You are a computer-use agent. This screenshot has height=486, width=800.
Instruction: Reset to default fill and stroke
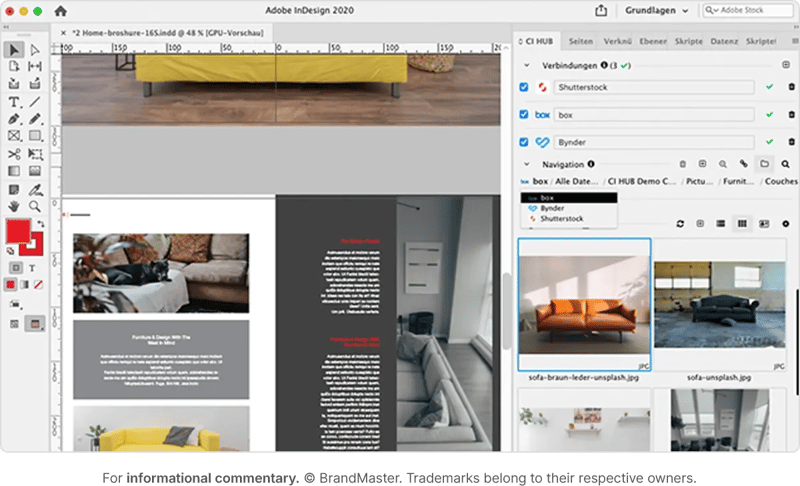point(10,251)
